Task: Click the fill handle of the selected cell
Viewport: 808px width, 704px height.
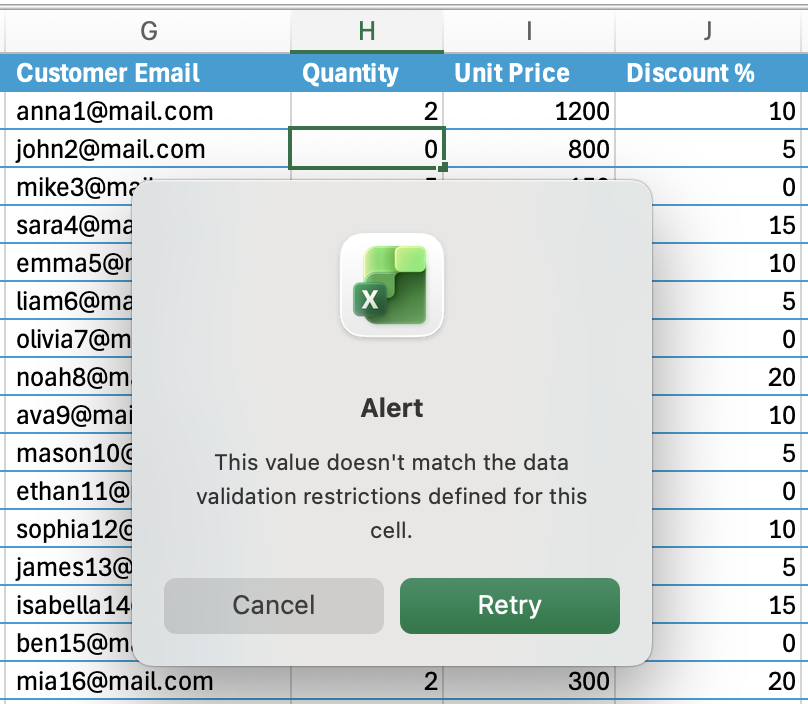Action: coord(443,167)
